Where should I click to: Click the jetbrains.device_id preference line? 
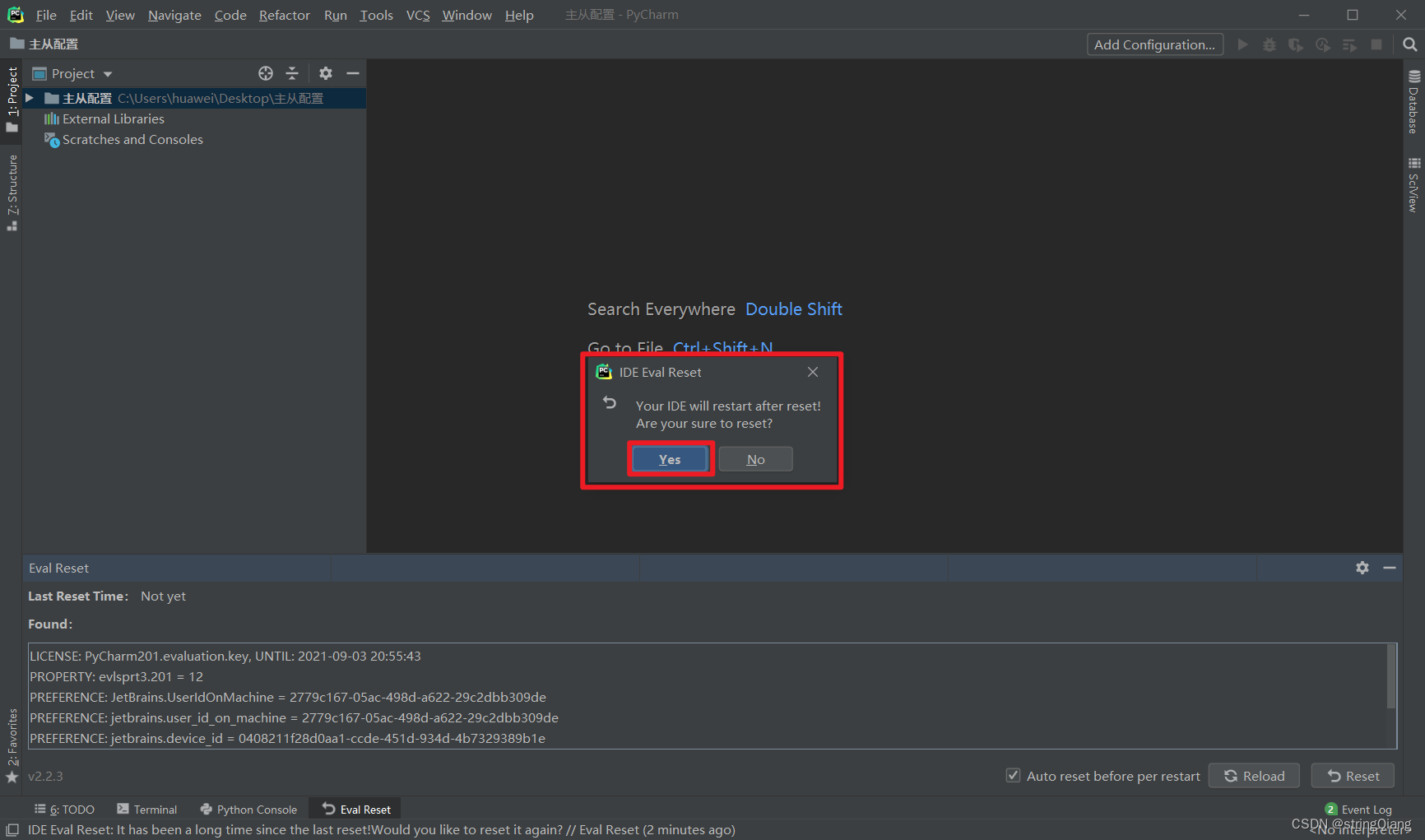[287, 738]
